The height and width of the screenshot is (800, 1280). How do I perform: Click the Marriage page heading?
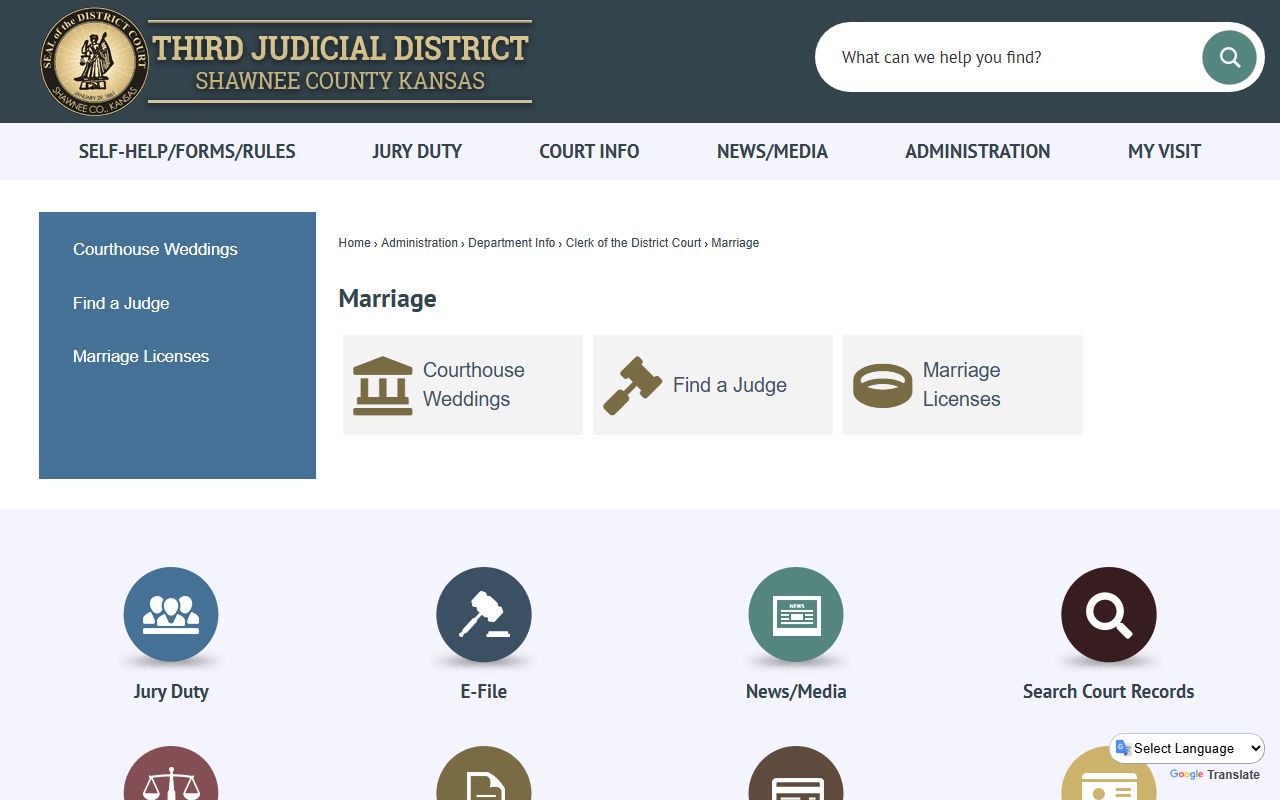[387, 298]
